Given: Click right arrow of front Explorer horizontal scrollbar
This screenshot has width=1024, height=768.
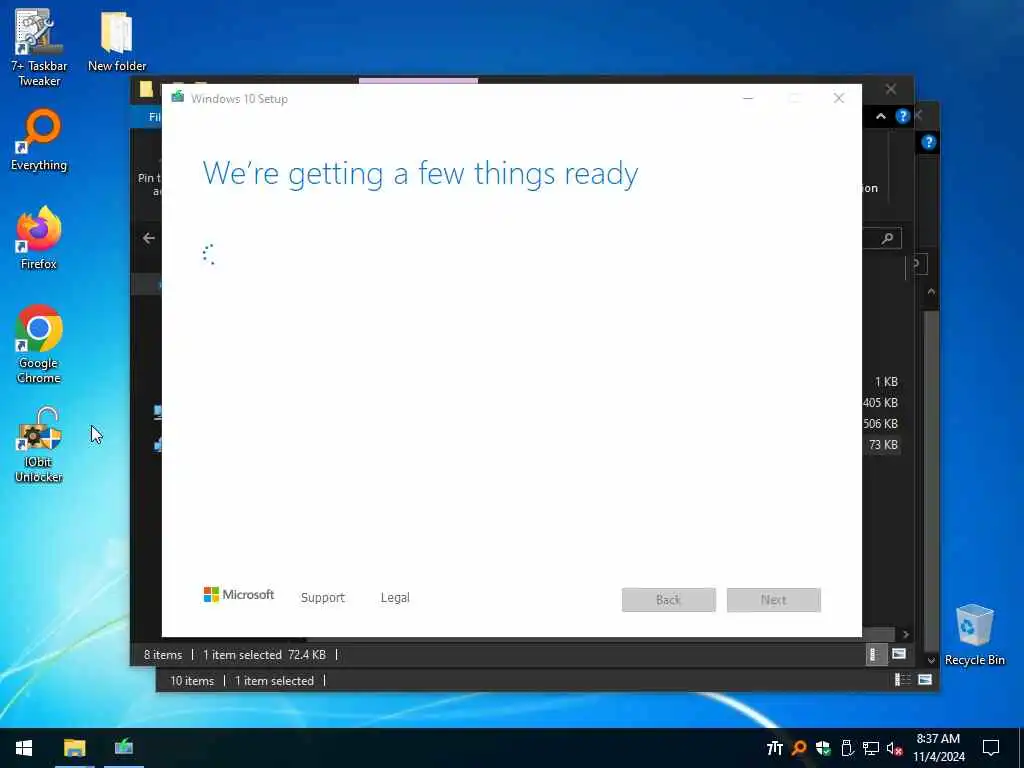Looking at the screenshot, I should [x=905, y=634].
